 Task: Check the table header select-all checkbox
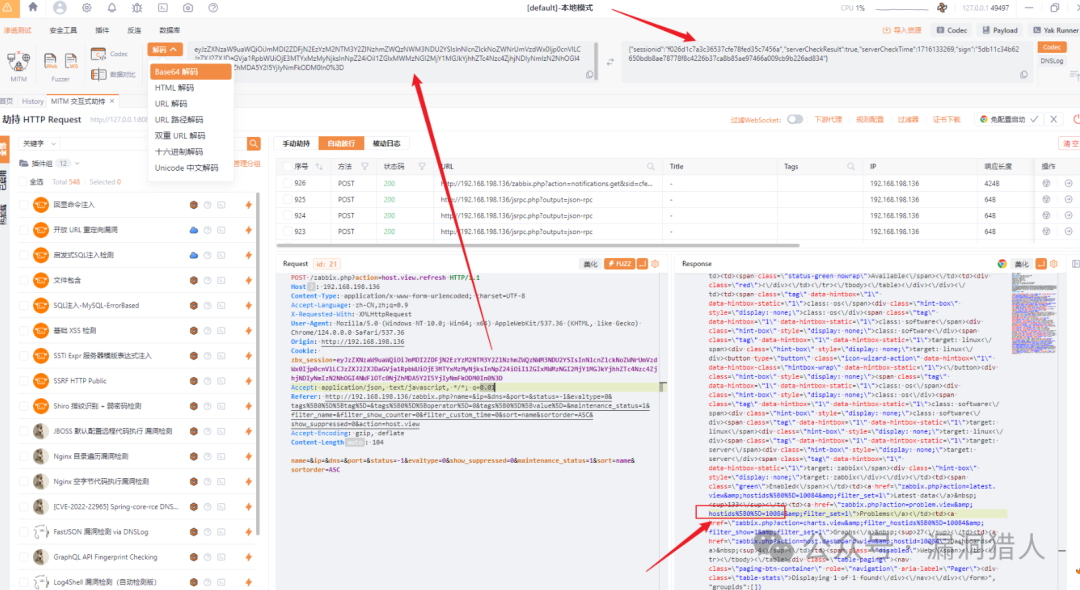pos(287,167)
